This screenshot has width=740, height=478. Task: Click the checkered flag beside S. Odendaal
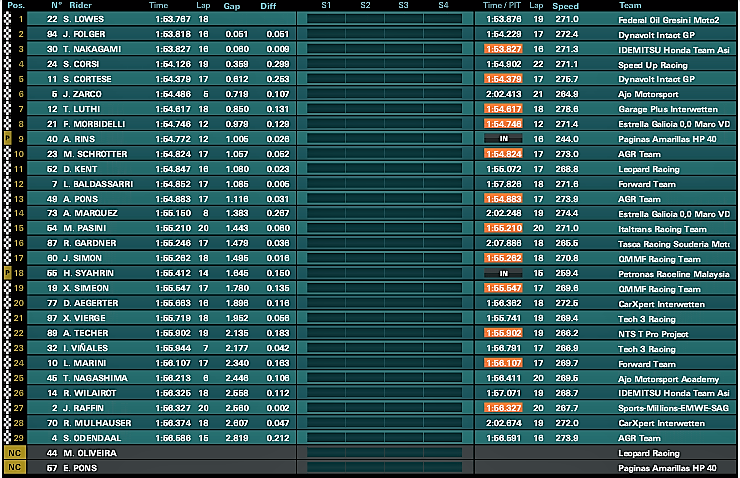[8, 438]
